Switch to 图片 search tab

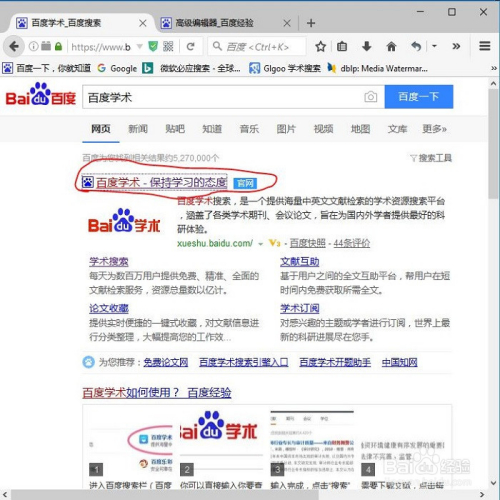286,129
